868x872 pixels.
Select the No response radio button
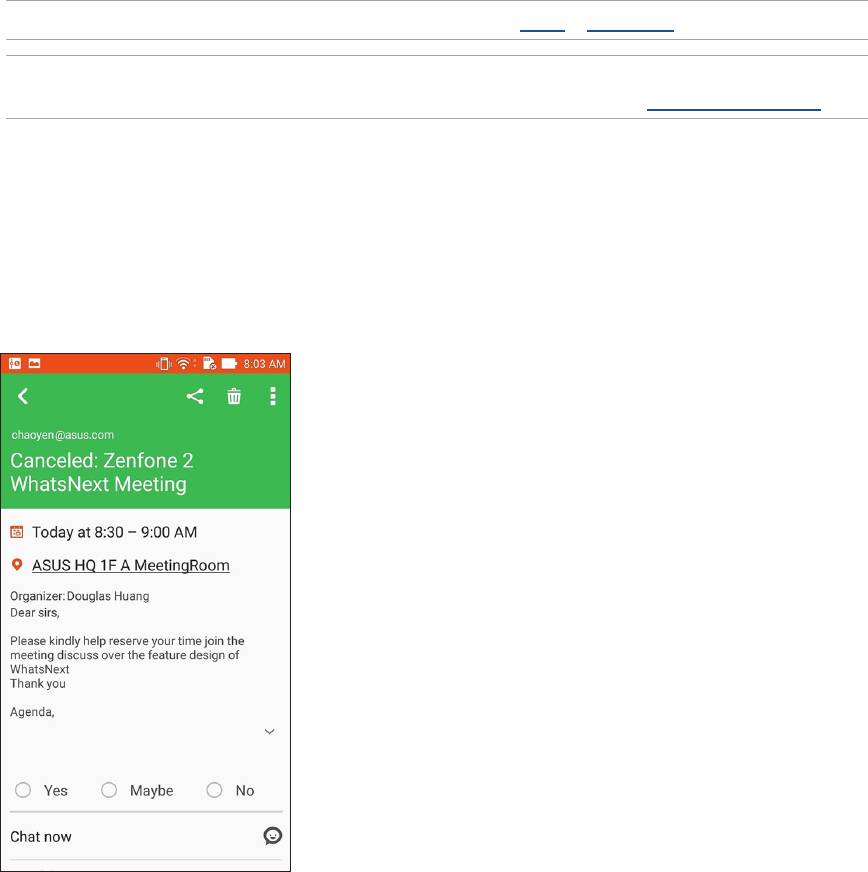tap(214, 790)
